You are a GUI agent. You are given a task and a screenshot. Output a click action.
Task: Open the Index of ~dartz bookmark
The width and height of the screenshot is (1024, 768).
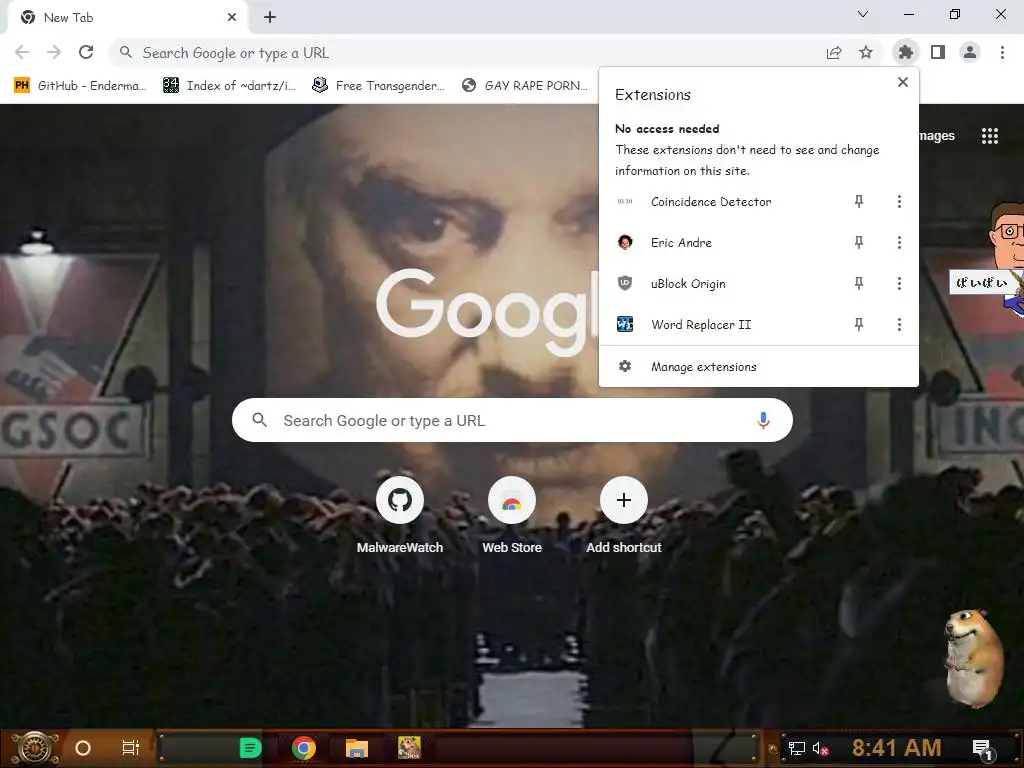tap(230, 86)
